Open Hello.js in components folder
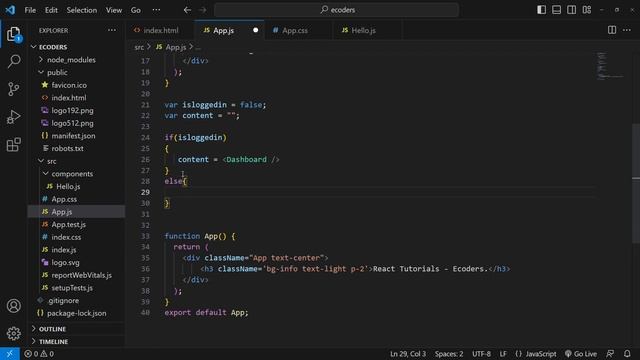The width and height of the screenshot is (640, 360). point(68,186)
